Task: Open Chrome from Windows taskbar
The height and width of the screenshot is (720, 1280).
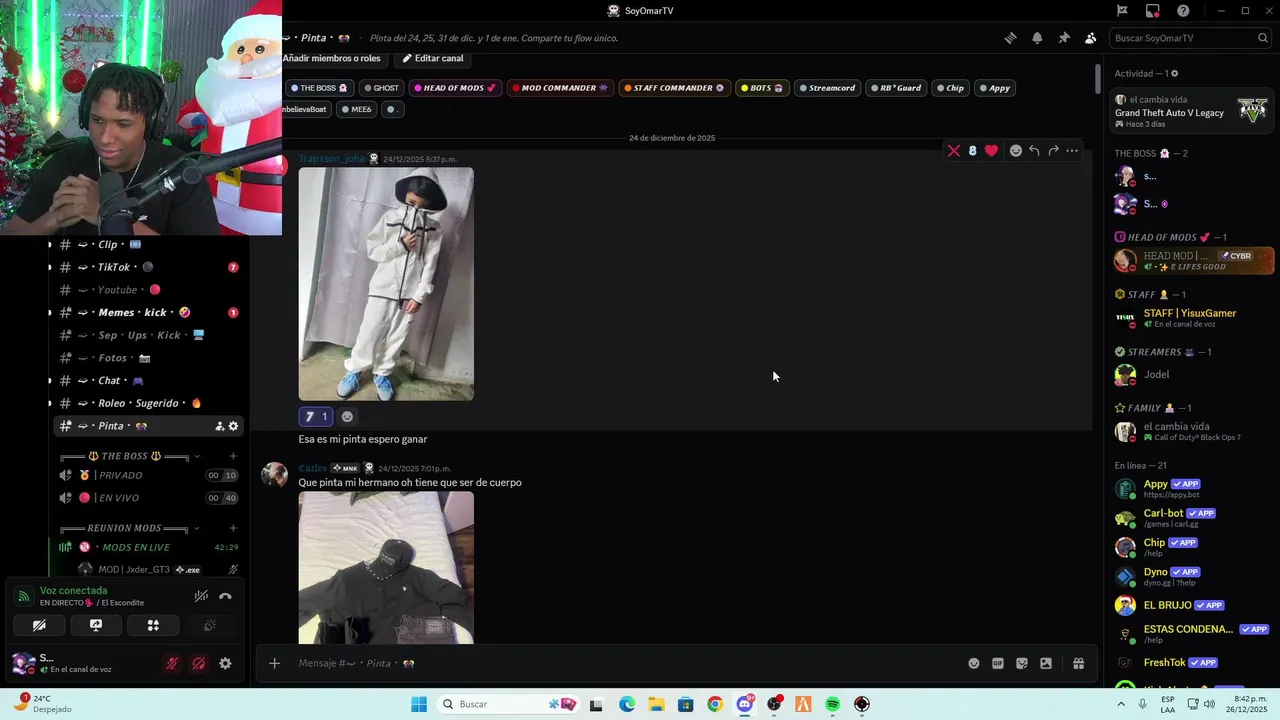Action: (x=715, y=704)
